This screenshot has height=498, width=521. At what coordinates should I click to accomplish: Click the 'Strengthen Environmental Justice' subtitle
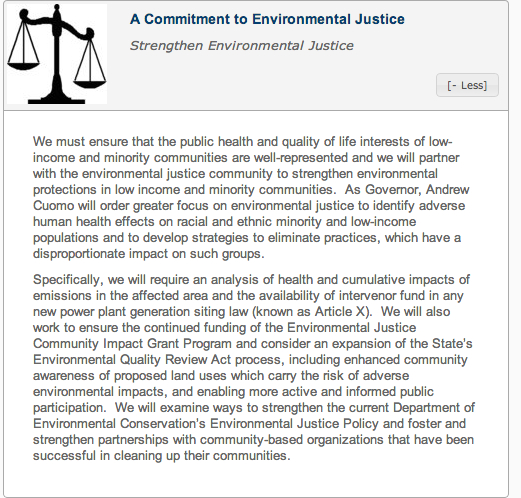tap(242, 46)
